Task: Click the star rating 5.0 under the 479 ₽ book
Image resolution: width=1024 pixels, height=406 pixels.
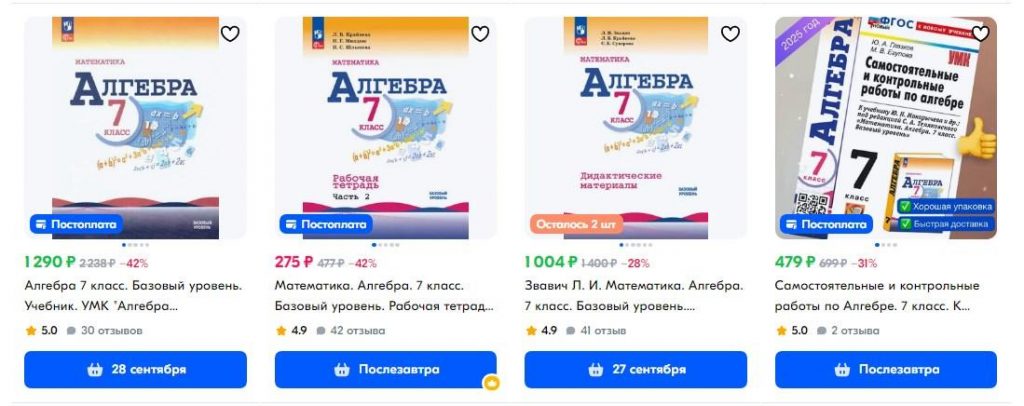Action: [792, 331]
